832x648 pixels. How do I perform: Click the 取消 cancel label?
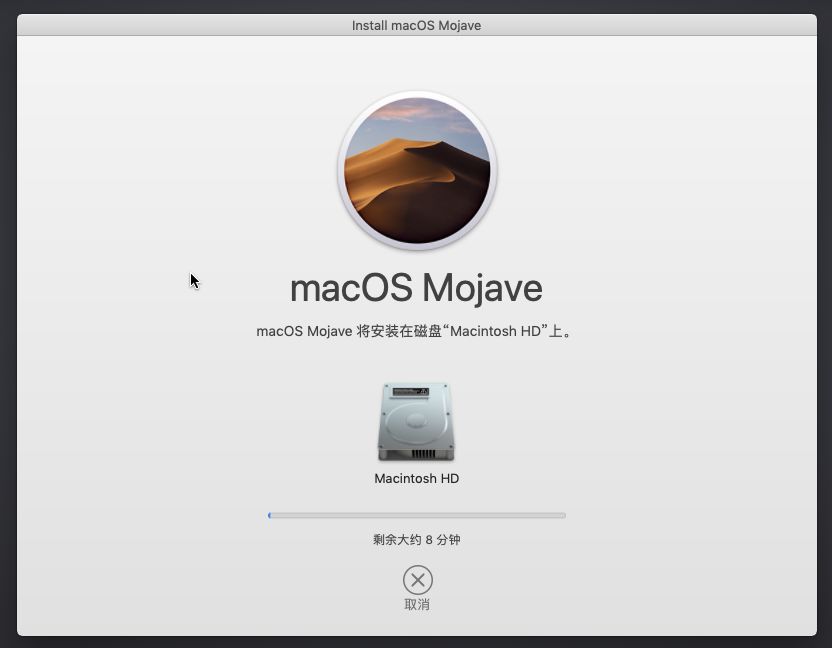417,604
